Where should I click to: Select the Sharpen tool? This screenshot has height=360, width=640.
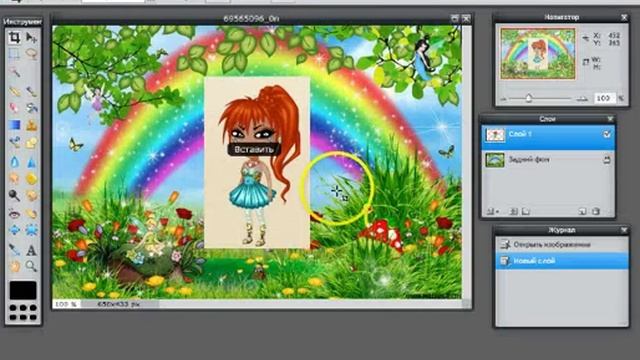pyautogui.click(x=31, y=162)
